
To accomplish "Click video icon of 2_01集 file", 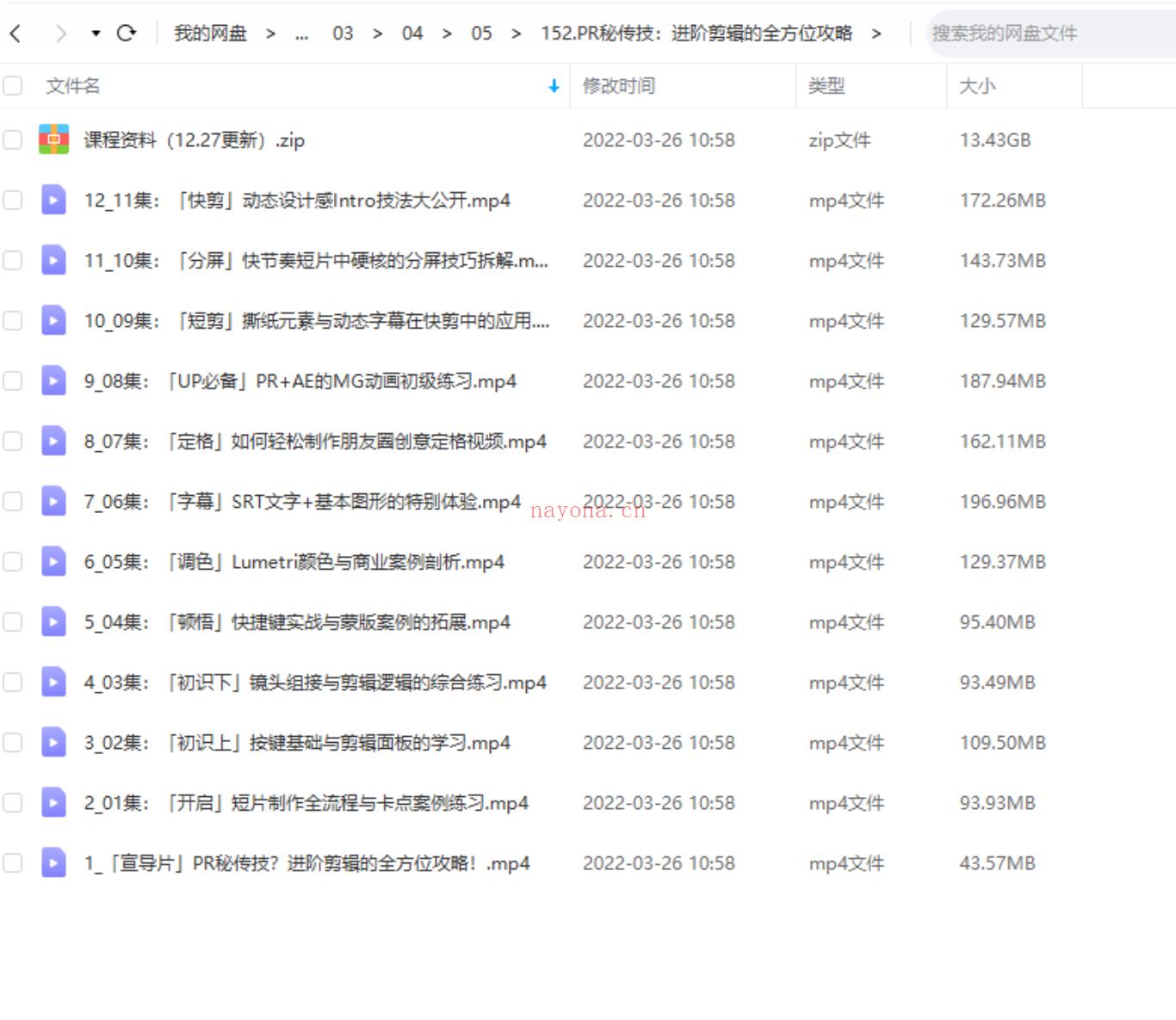I will click(x=53, y=802).
